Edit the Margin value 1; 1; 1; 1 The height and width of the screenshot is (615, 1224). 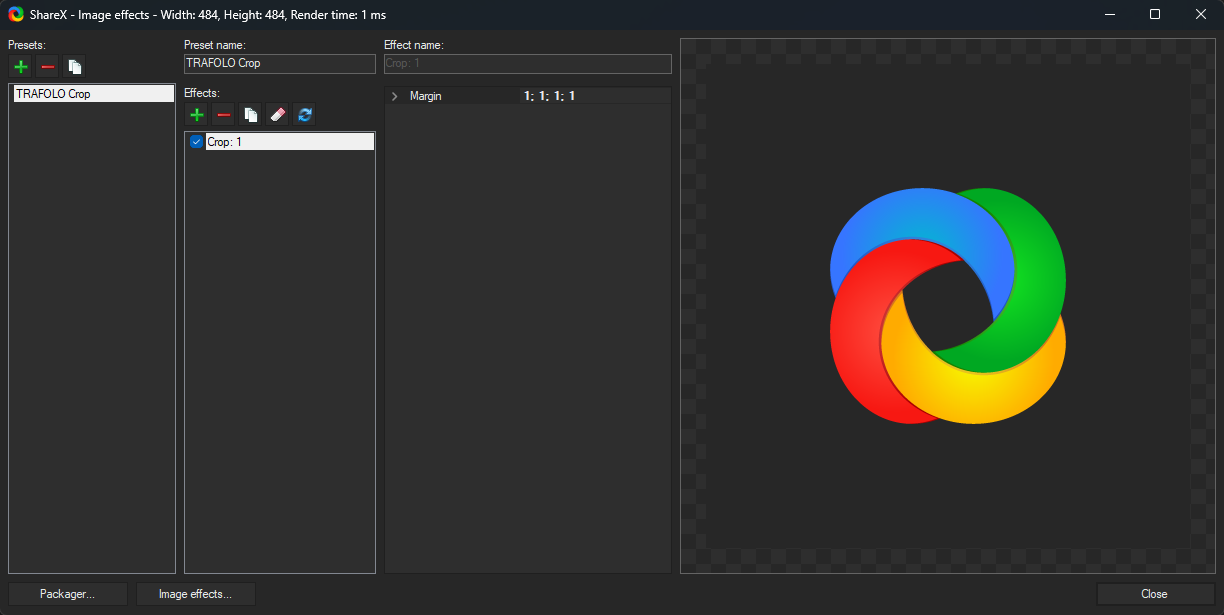595,96
